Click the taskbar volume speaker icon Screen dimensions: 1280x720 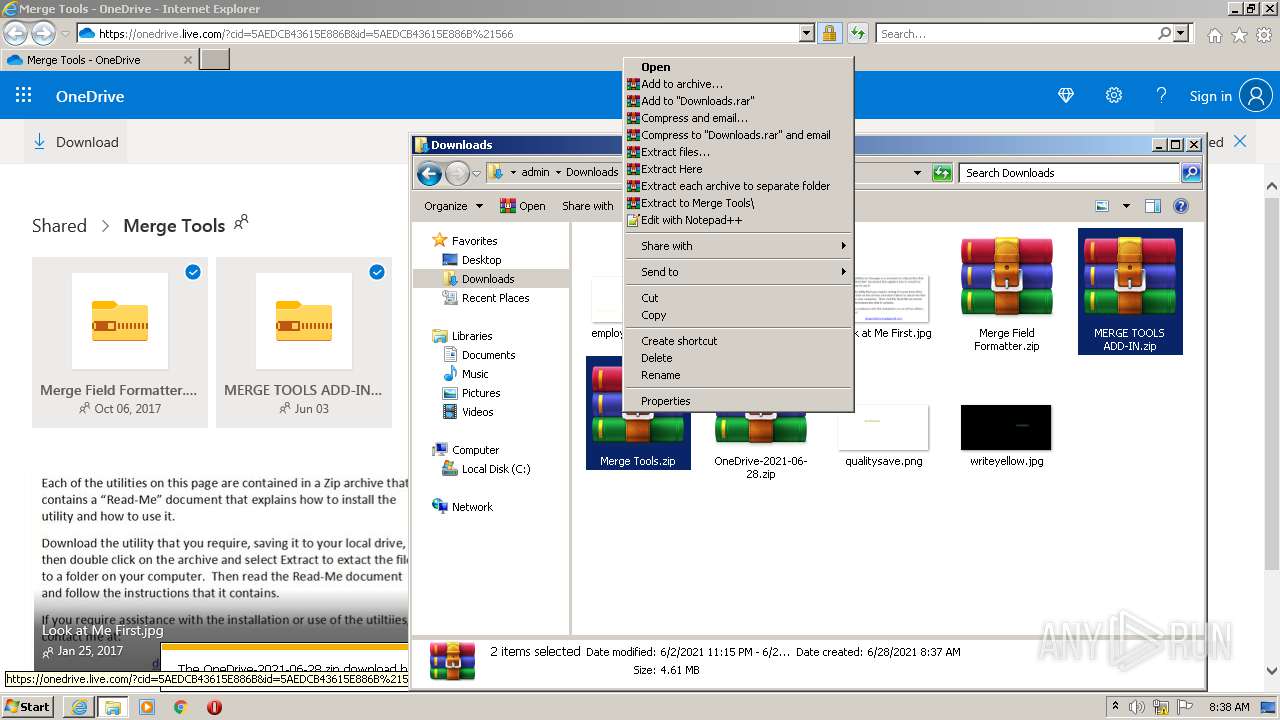[x=1136, y=707]
